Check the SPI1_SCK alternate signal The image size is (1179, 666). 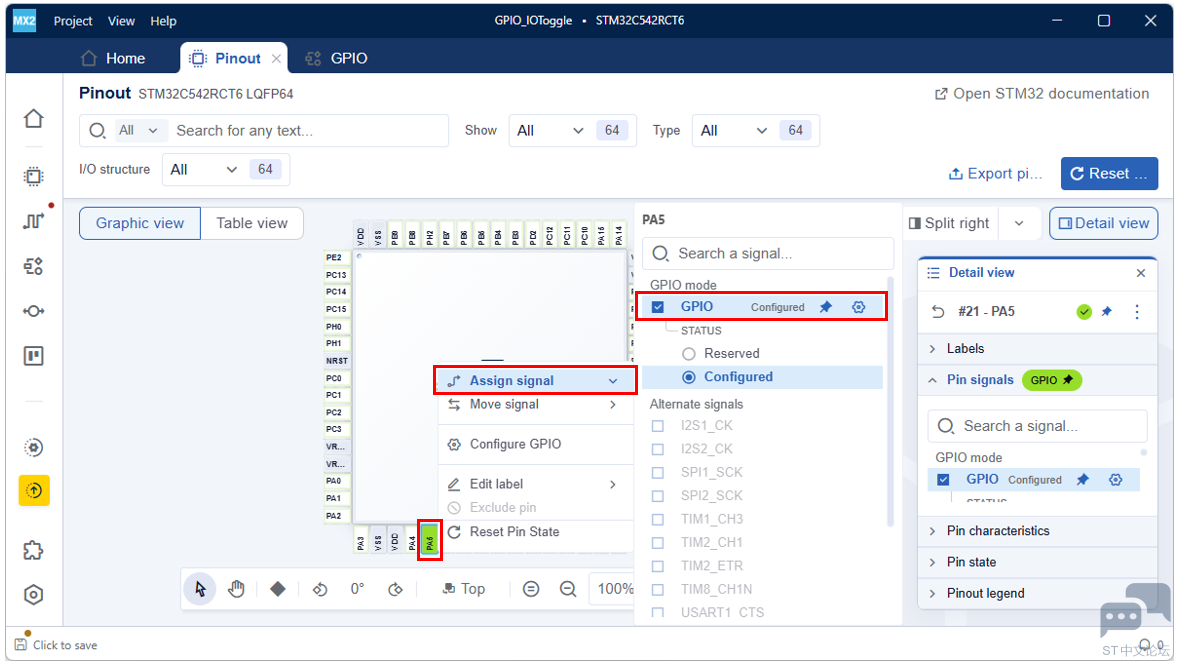pos(658,473)
